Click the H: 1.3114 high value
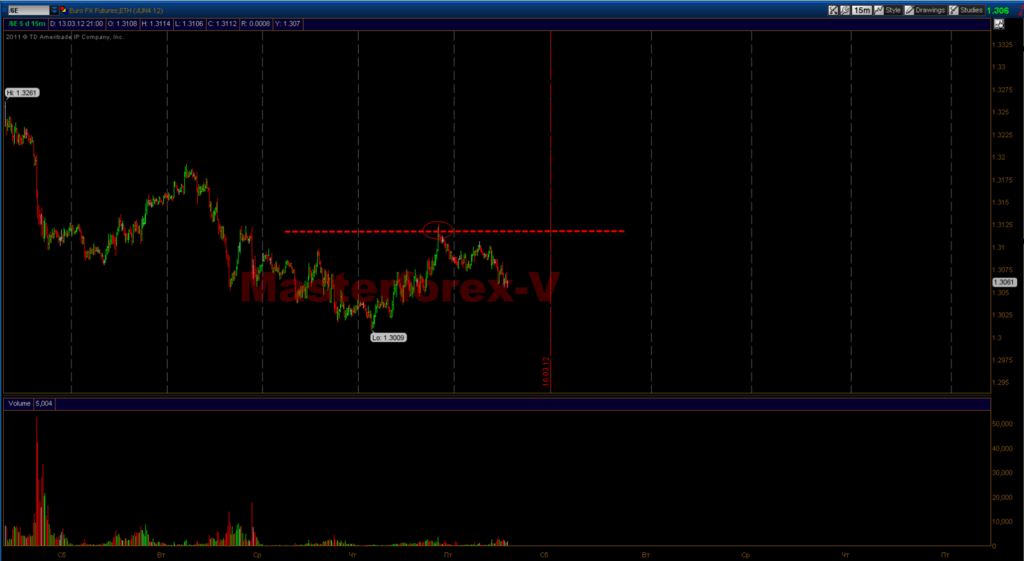The image size is (1024, 561). click(156, 24)
